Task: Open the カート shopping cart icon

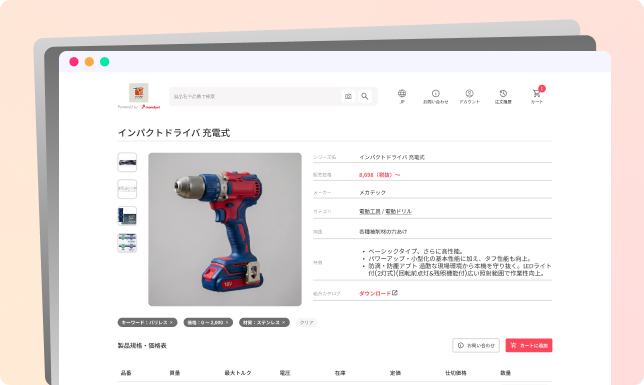Action: [537, 97]
